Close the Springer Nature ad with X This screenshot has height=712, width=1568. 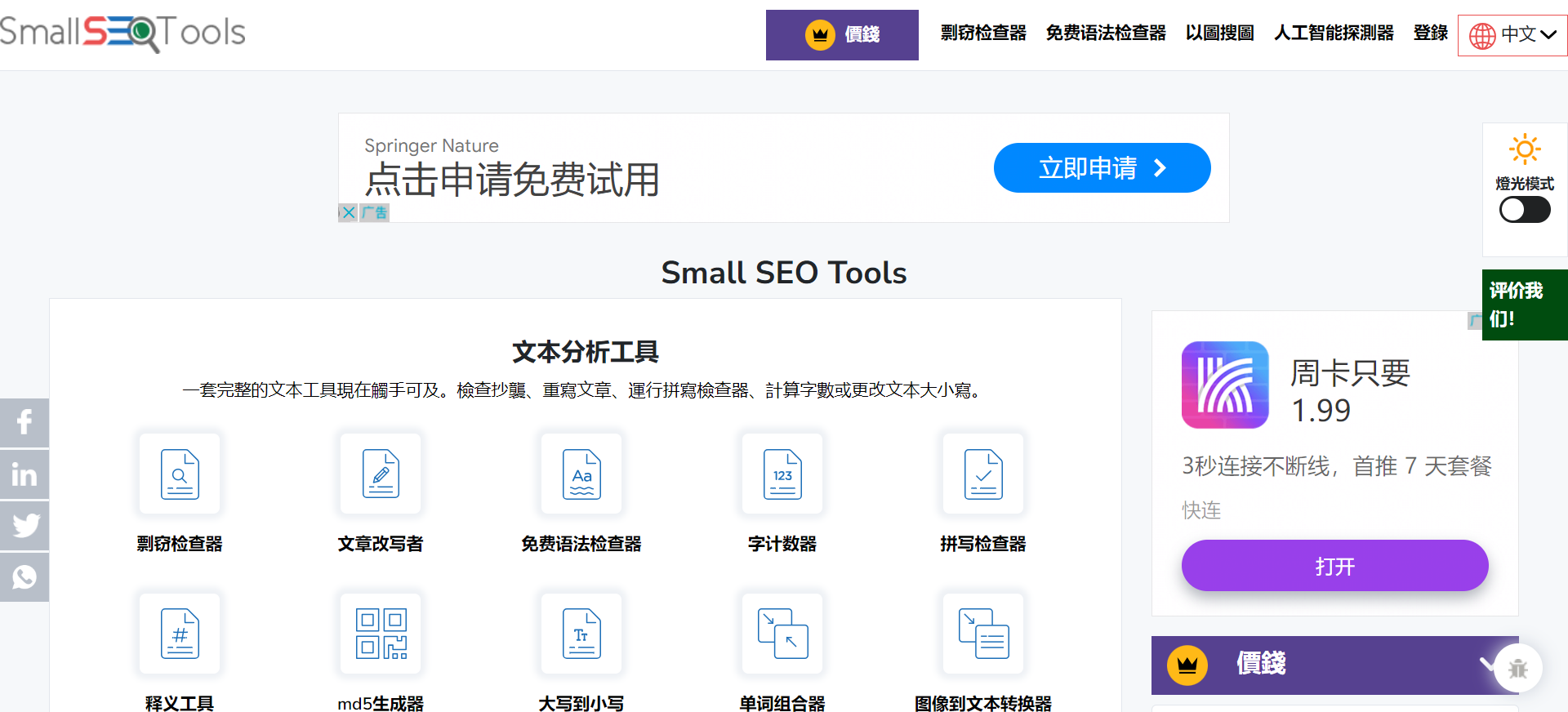(349, 213)
